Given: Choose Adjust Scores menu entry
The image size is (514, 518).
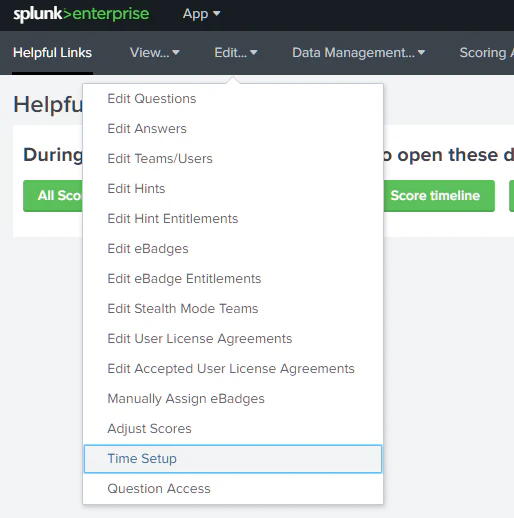Looking at the screenshot, I should coord(233,429).
